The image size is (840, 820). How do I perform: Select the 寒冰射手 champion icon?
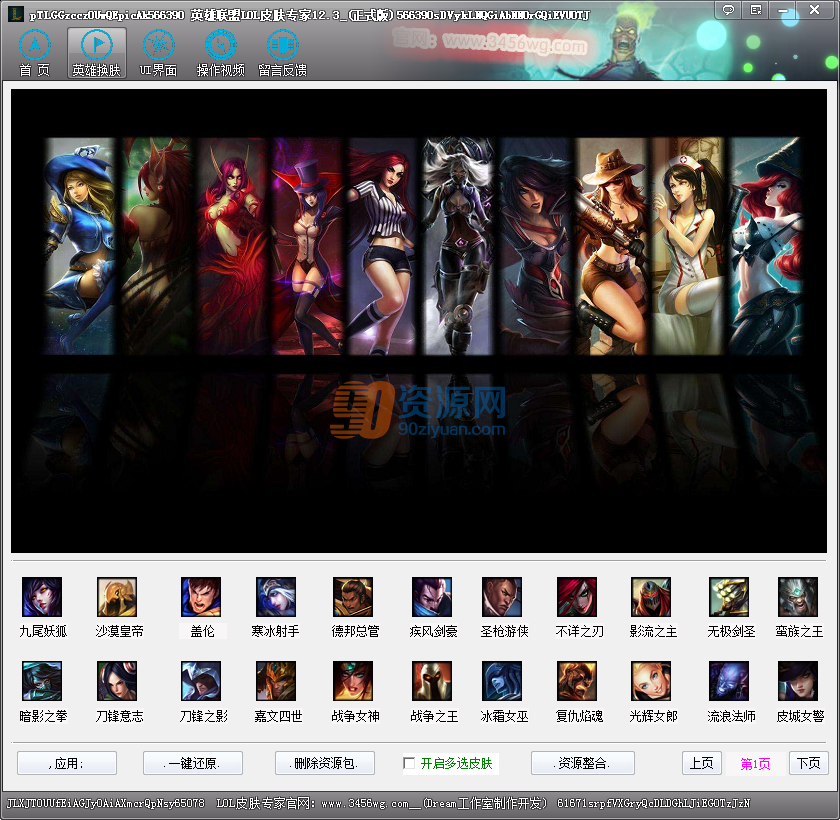[x=276, y=597]
